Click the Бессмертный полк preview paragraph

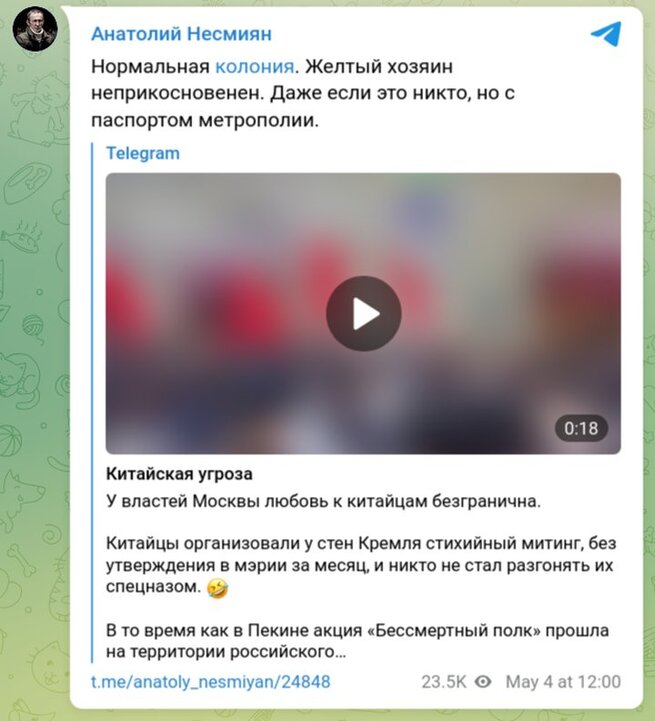(x=357, y=641)
